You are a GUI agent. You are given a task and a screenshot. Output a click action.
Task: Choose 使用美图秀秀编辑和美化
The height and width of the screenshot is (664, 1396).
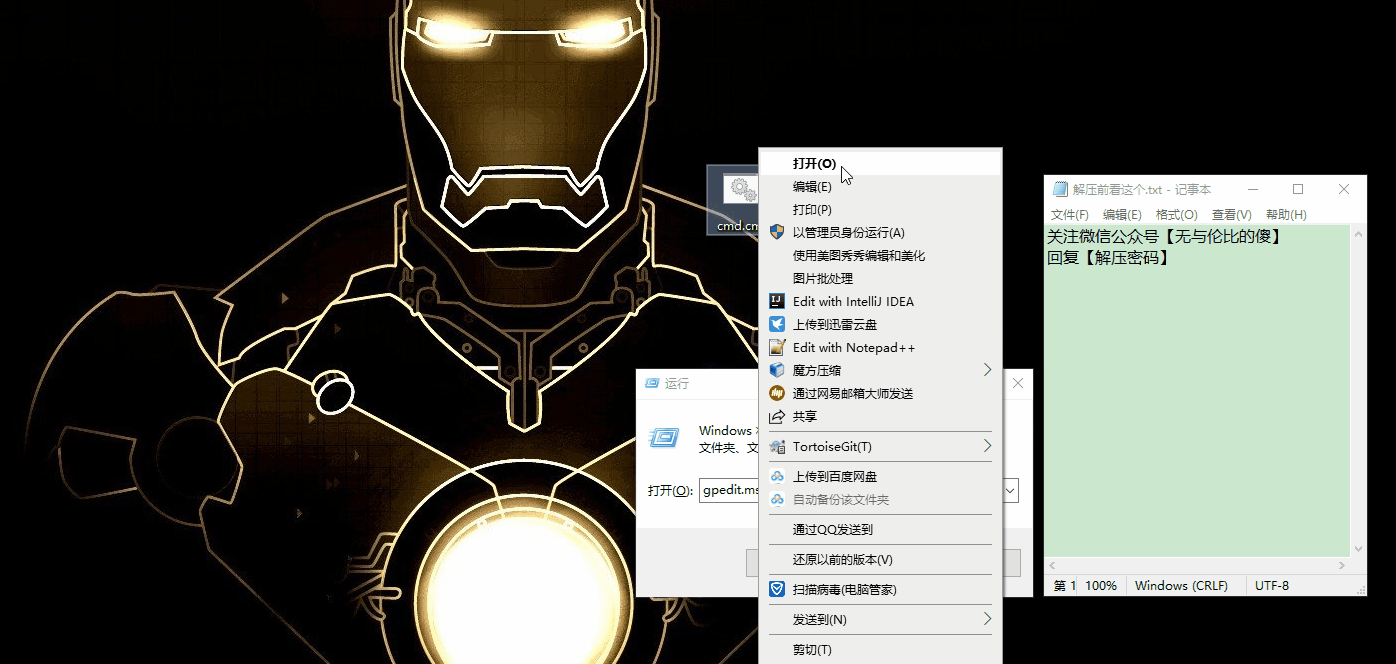(x=881, y=256)
